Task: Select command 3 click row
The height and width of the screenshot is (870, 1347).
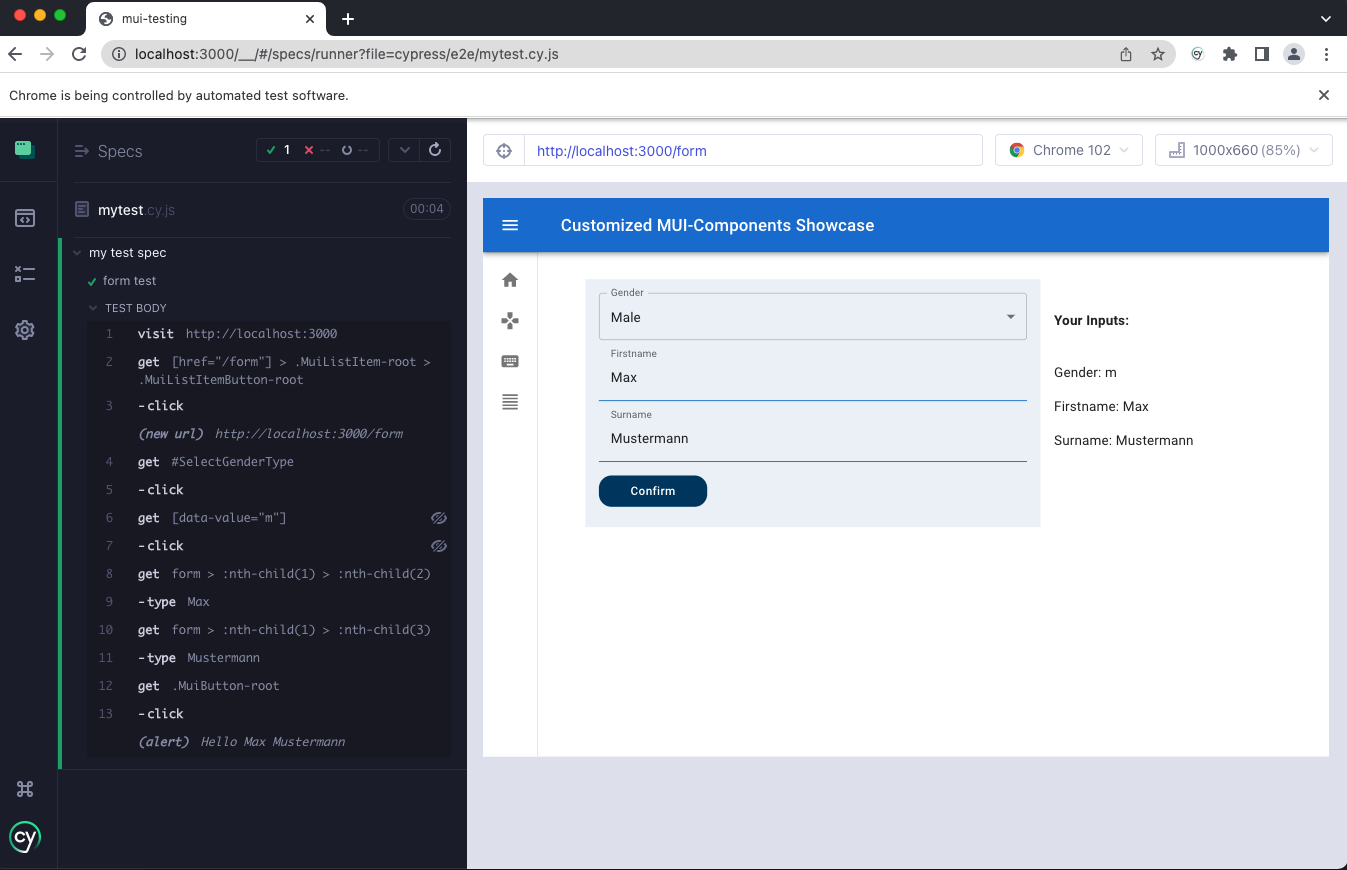Action: (268, 406)
